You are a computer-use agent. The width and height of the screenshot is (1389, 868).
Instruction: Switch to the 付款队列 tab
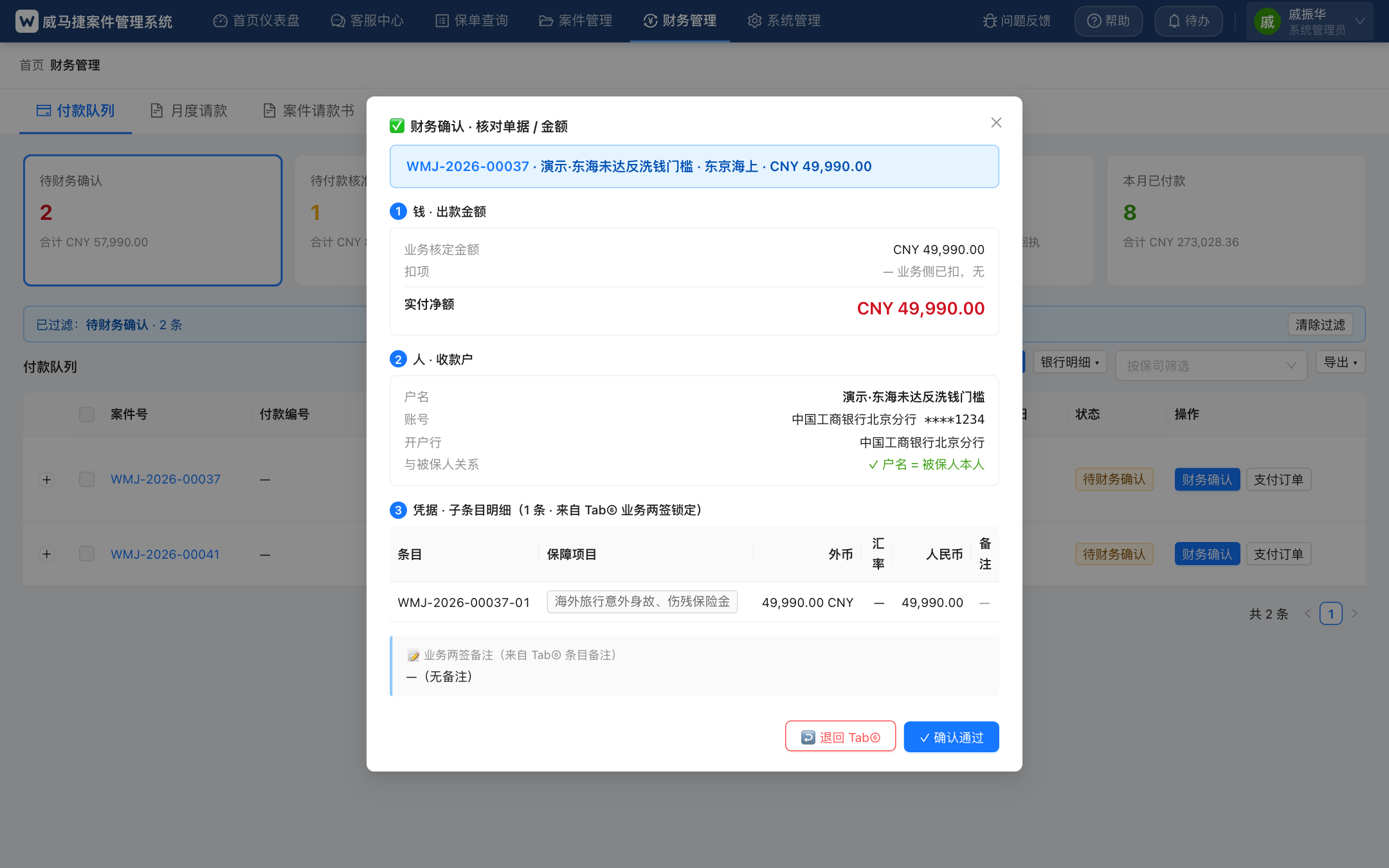click(76, 111)
